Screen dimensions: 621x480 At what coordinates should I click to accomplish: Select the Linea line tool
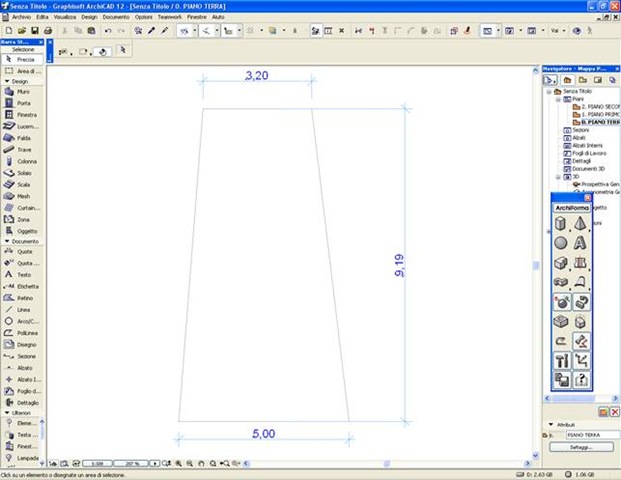click(x=23, y=310)
